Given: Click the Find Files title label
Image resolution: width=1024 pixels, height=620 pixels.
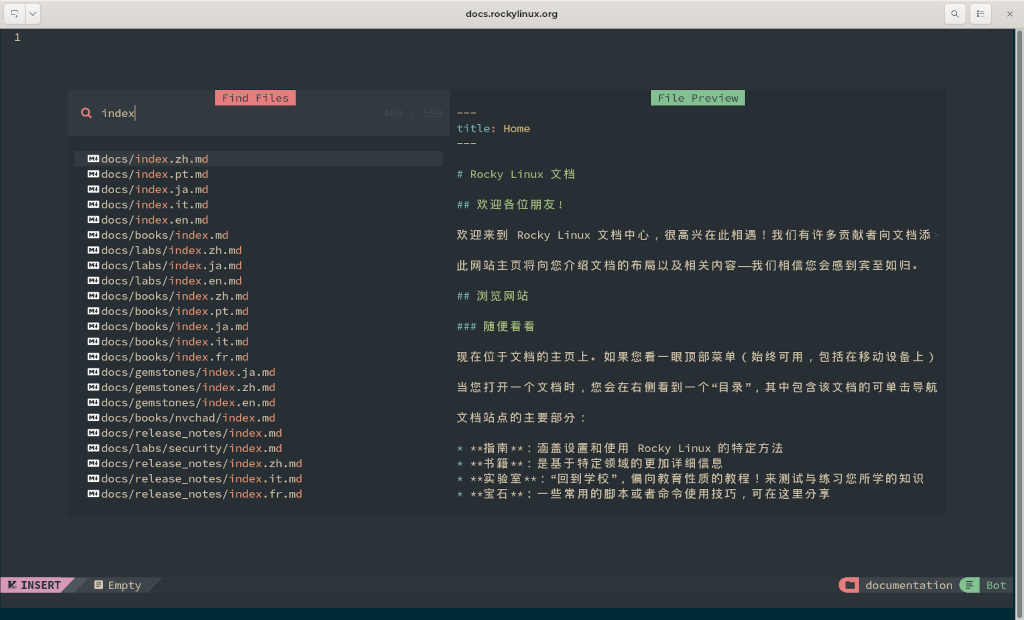Looking at the screenshot, I should (x=255, y=98).
